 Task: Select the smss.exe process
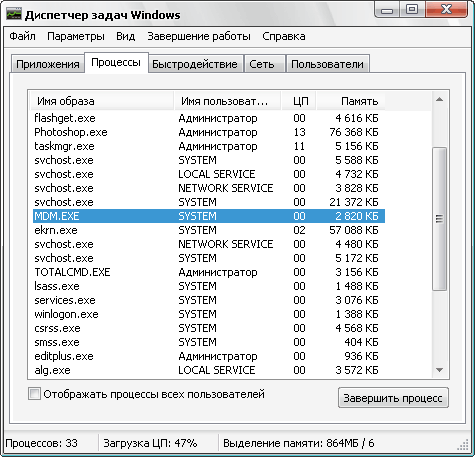[x=209, y=342]
